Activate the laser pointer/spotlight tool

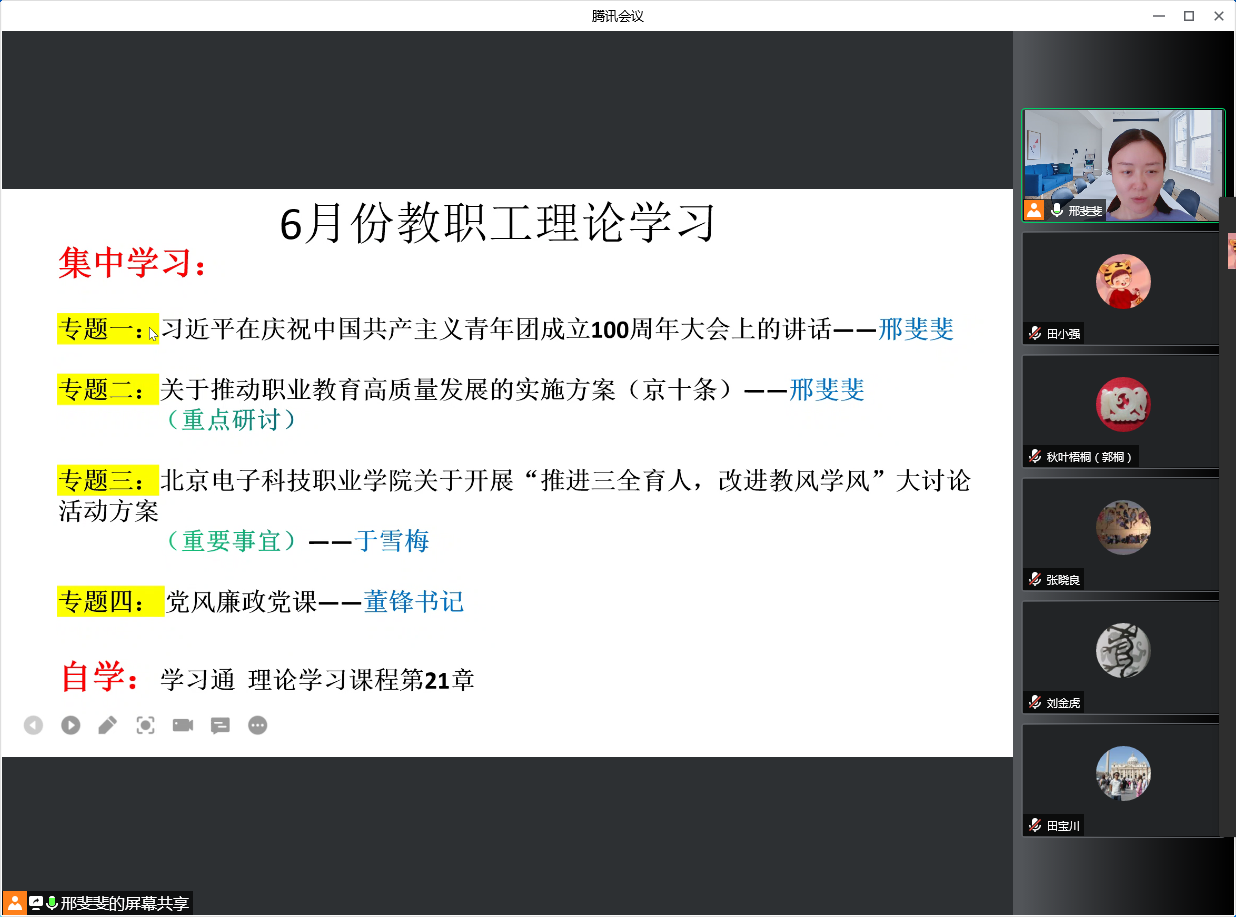(145, 725)
